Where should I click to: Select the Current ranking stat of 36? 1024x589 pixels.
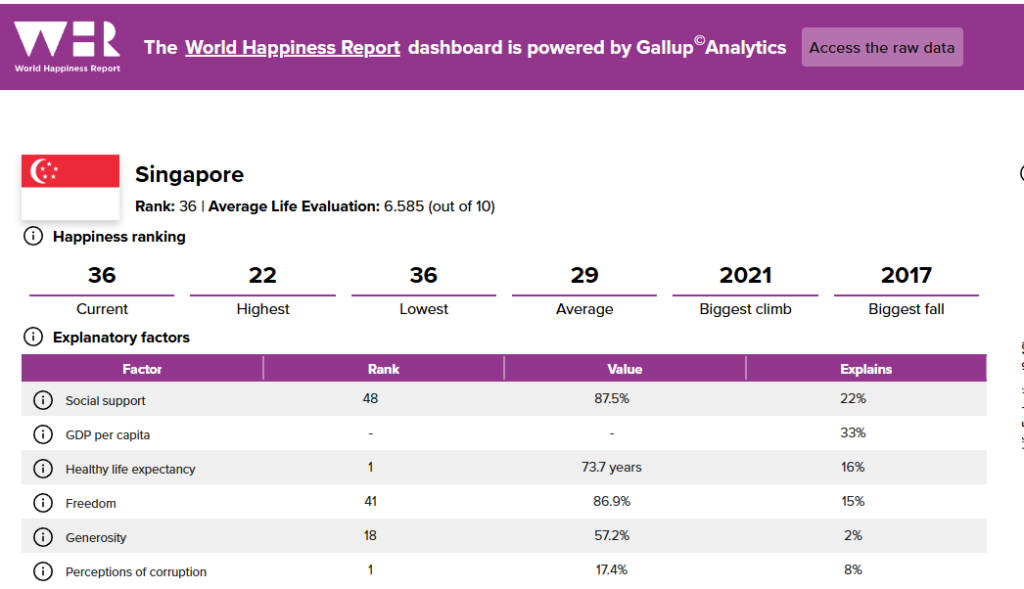pyautogui.click(x=101, y=275)
